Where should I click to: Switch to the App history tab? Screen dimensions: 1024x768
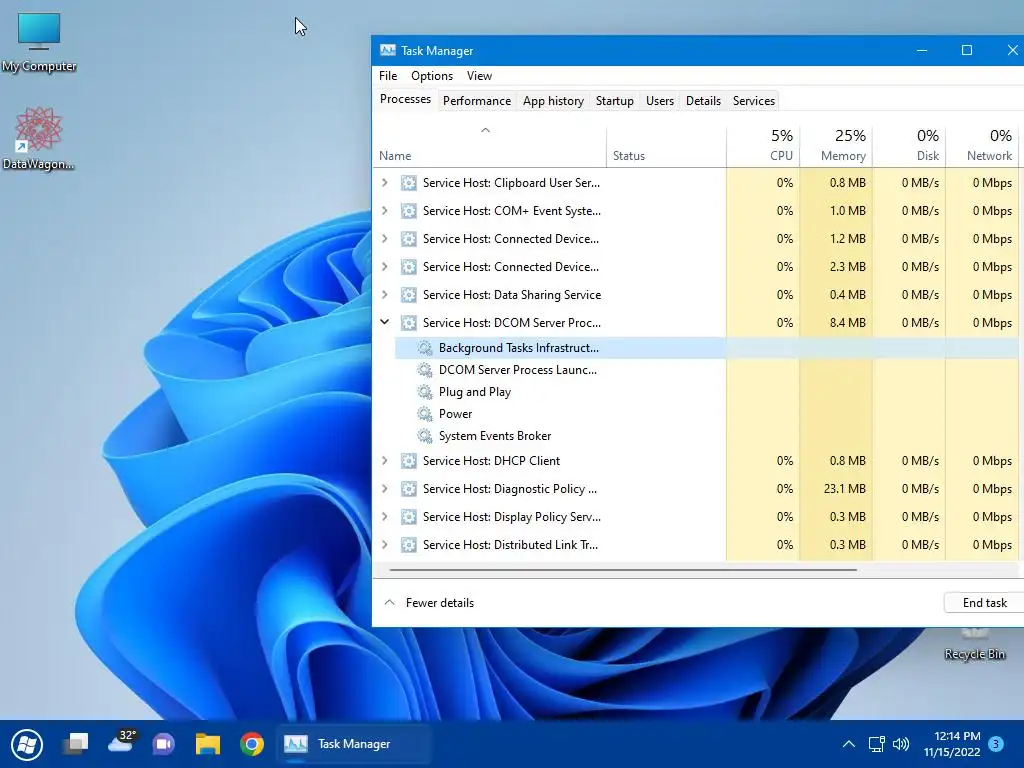[x=553, y=101]
